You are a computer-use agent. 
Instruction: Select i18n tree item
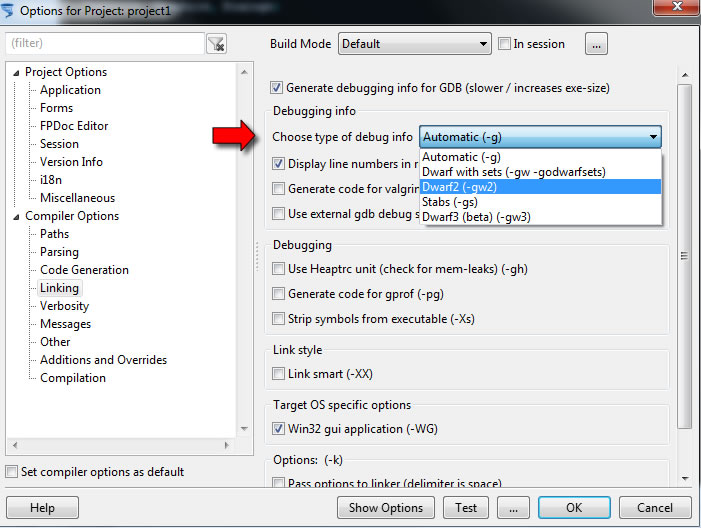[51, 180]
